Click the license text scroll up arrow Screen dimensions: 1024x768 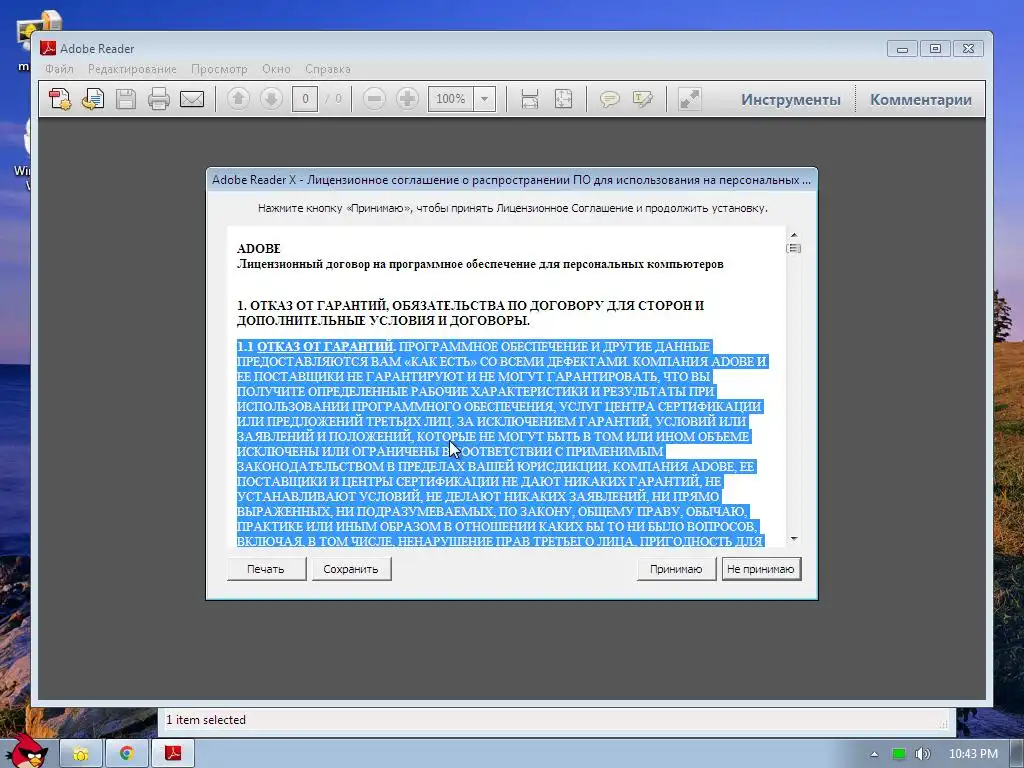tap(794, 234)
